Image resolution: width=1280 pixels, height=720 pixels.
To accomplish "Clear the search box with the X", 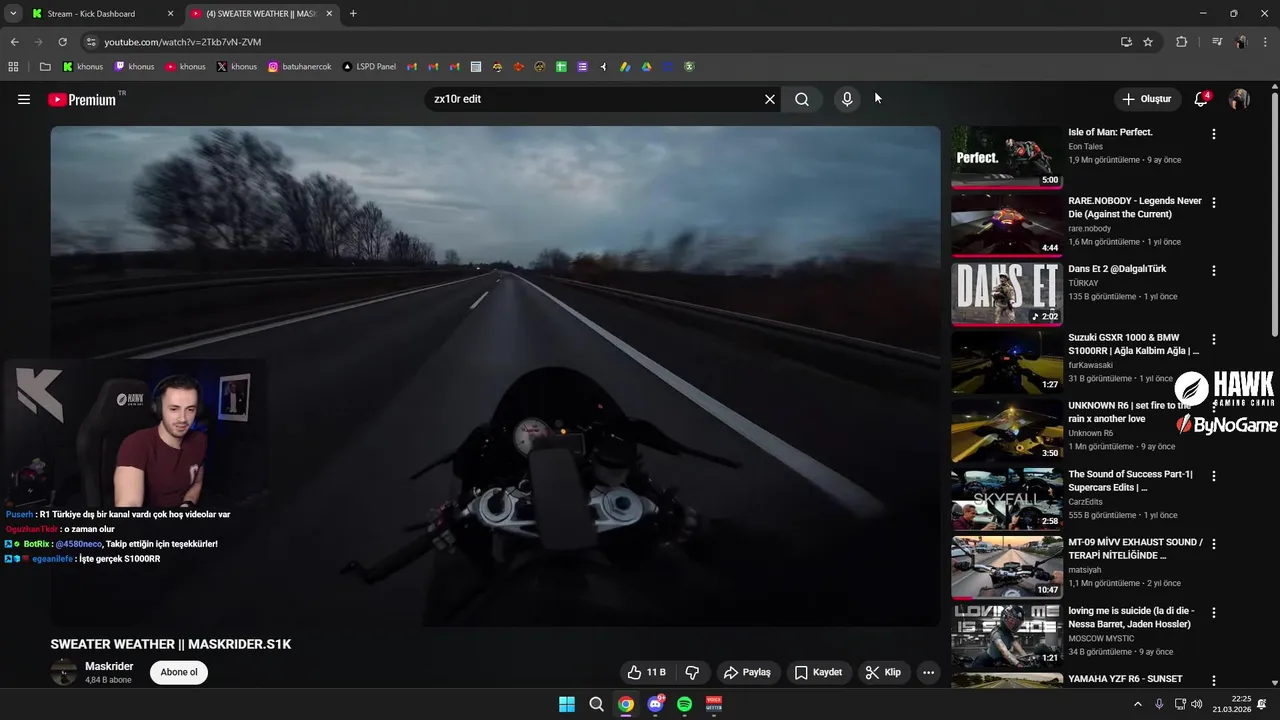I will click(770, 99).
